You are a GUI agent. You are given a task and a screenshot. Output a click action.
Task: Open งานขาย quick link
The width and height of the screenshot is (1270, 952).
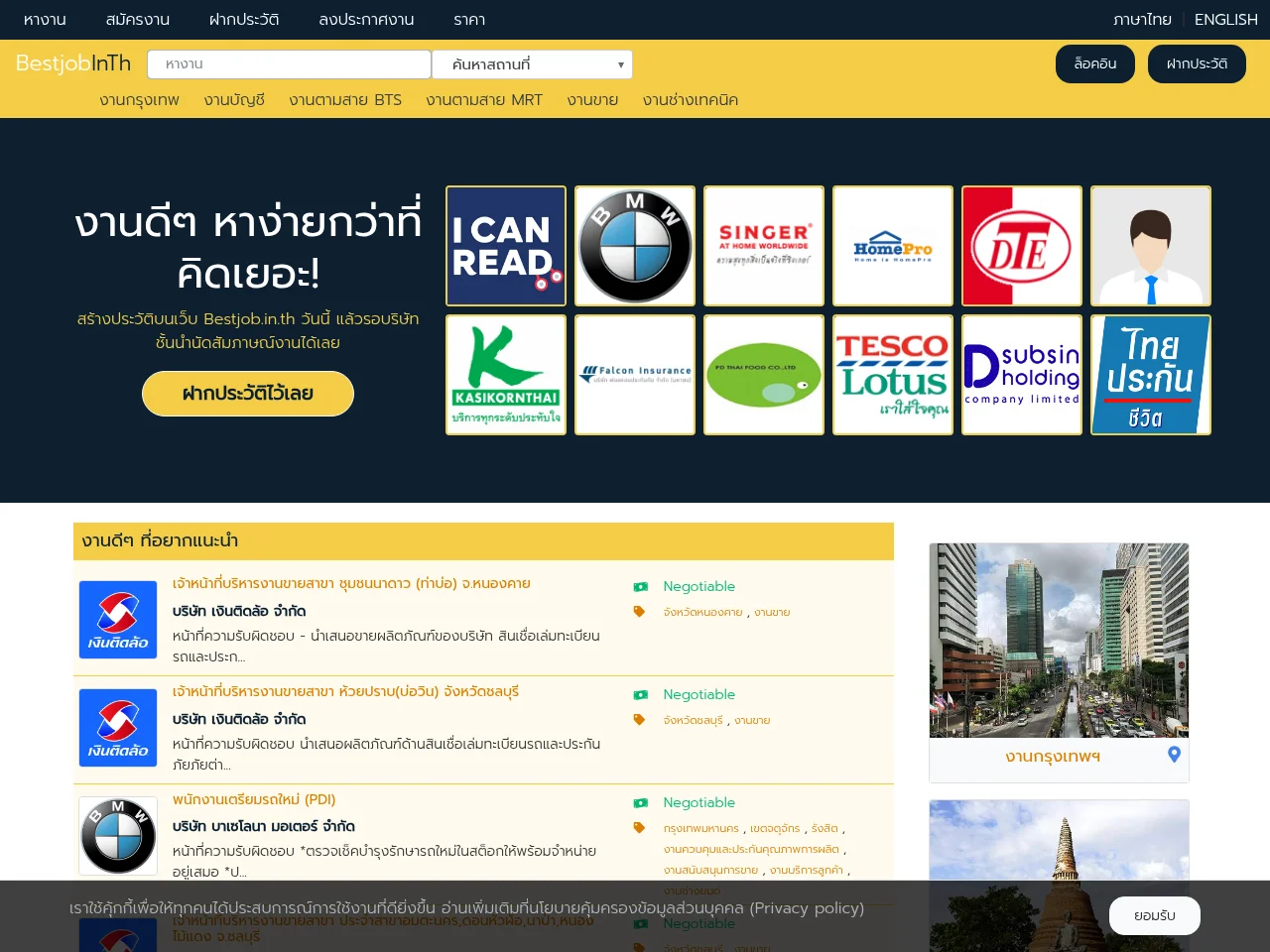(592, 100)
